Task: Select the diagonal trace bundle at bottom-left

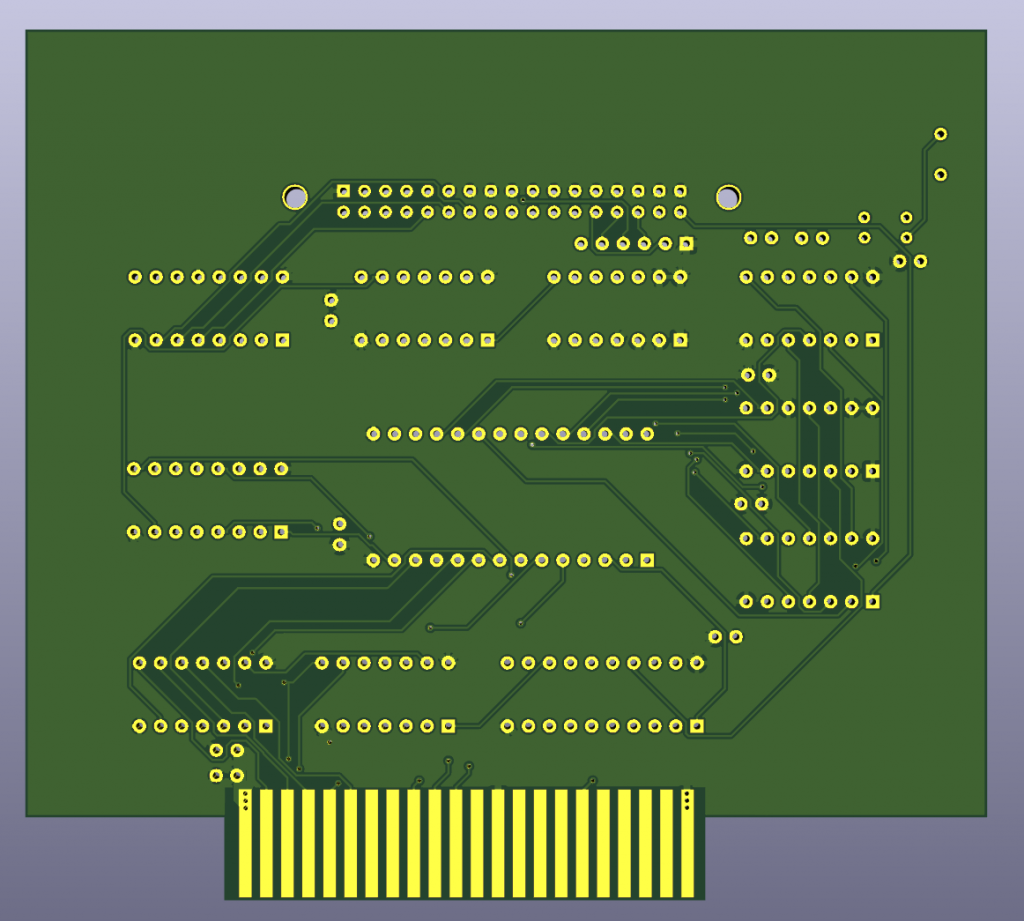Action: tap(230, 690)
